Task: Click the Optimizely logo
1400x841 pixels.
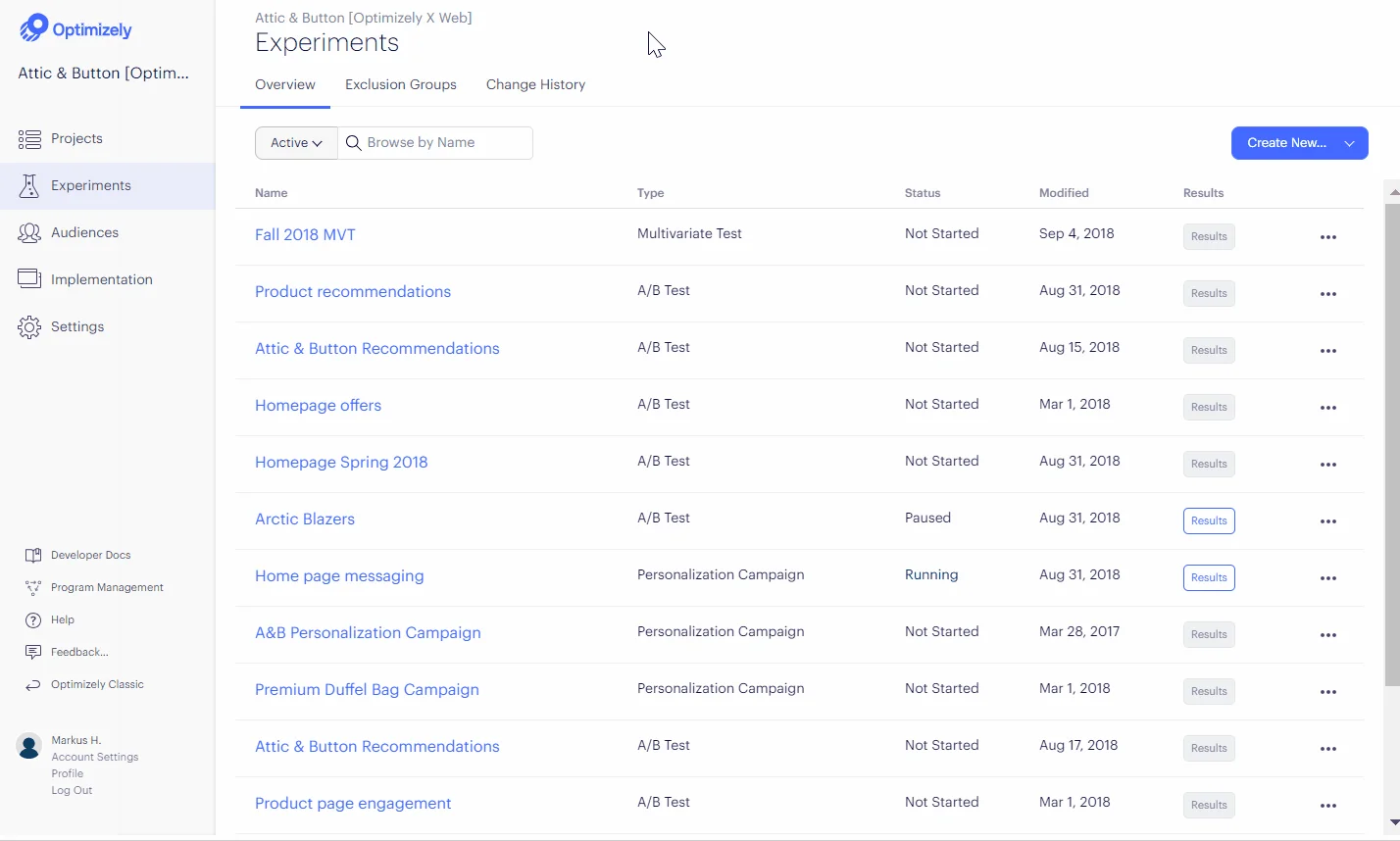Action: pyautogui.click(x=75, y=28)
